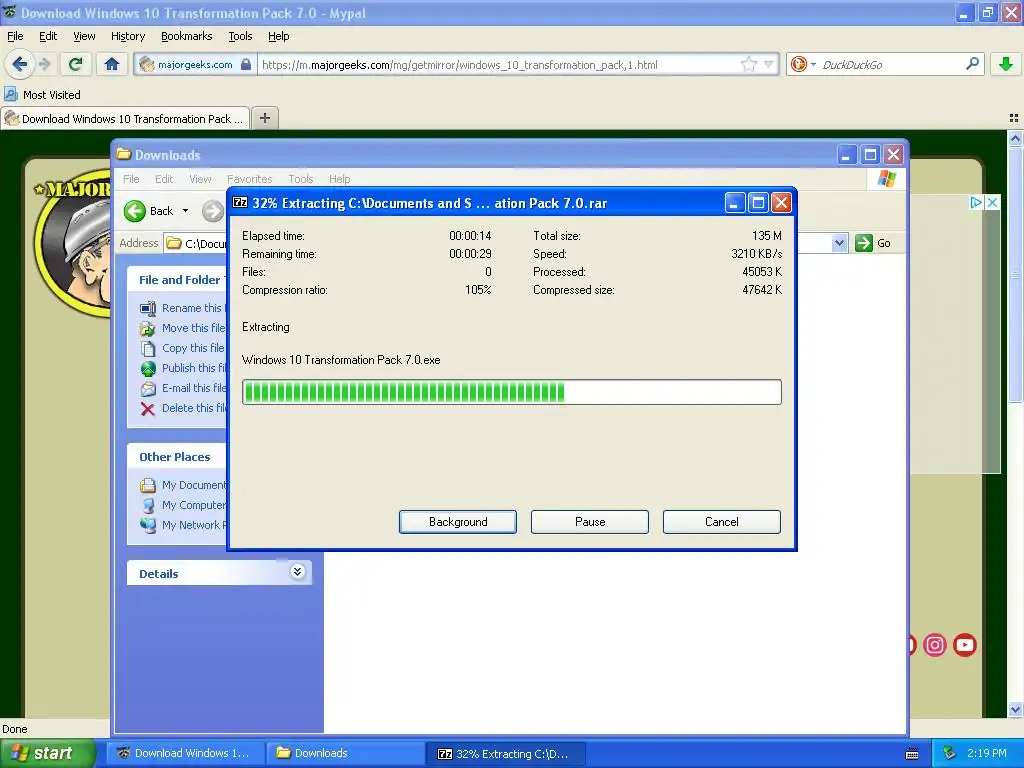Open the Most Visited bookmarks folder
1024x768 pixels.
click(43, 95)
